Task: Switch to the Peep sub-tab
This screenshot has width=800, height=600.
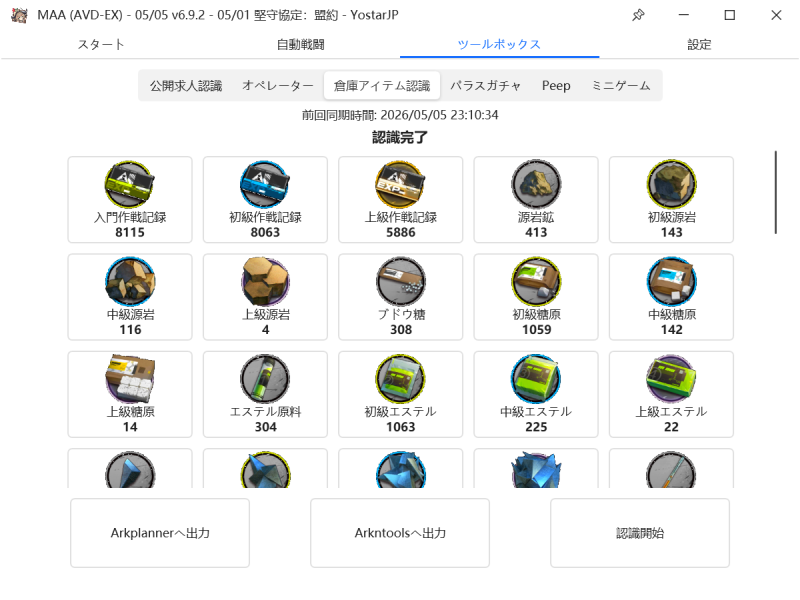Action: 556,85
